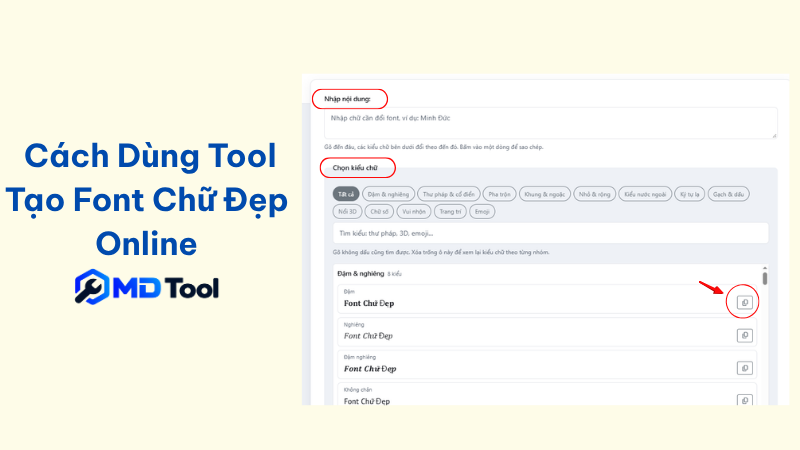Click the MD Tool logo
800x450 pixels.
(147, 287)
